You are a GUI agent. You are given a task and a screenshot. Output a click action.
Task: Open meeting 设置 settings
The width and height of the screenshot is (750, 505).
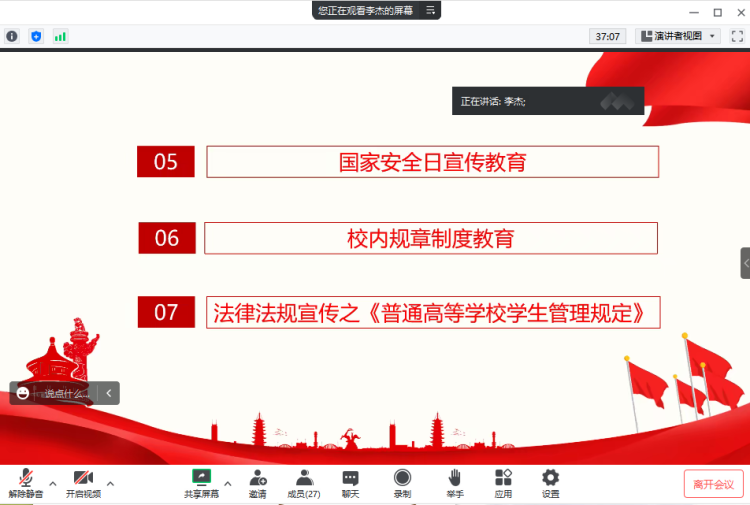click(x=551, y=483)
